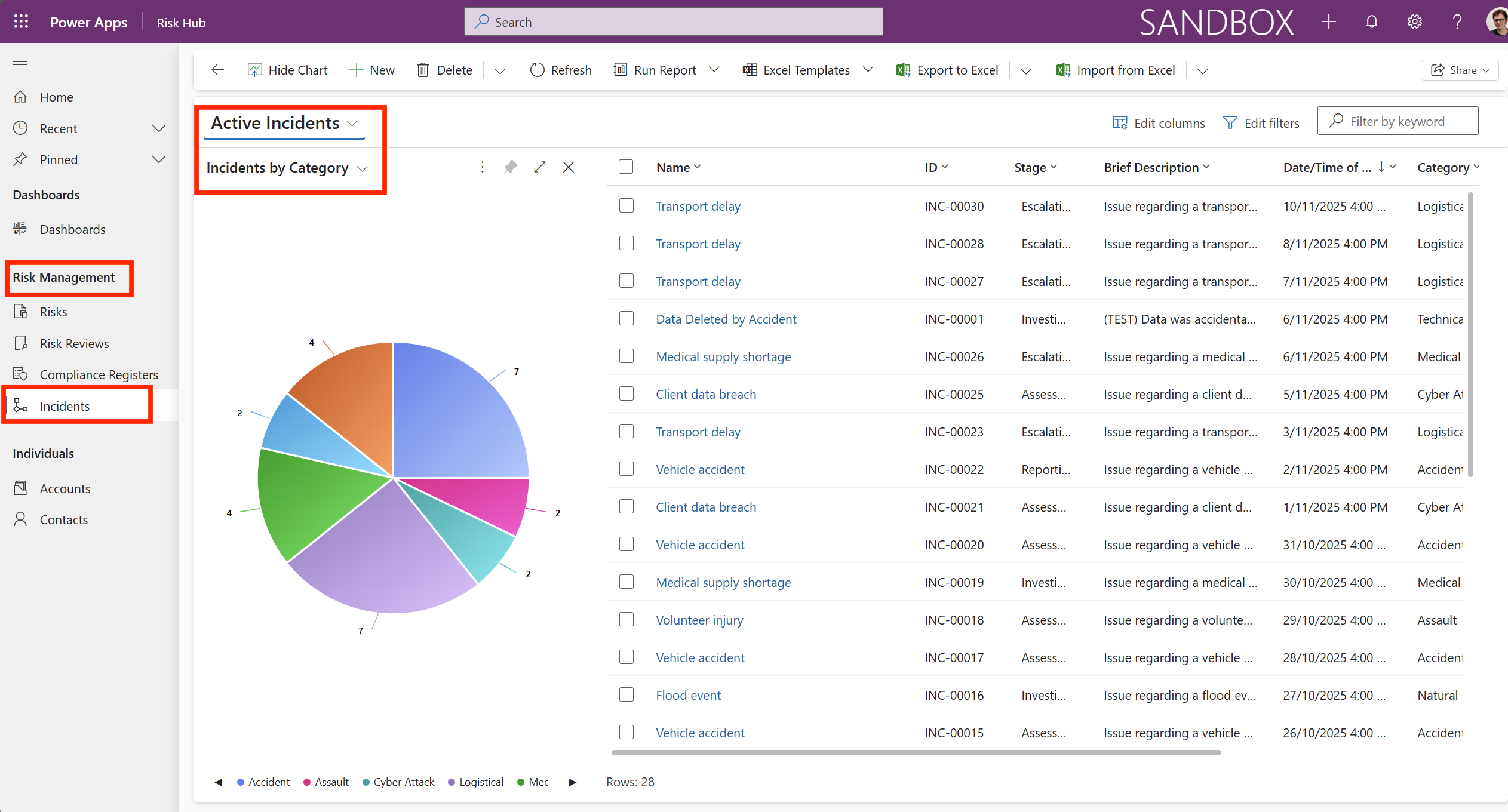Click the Filter by keyword field
The image size is (1508, 812).
1398,121
